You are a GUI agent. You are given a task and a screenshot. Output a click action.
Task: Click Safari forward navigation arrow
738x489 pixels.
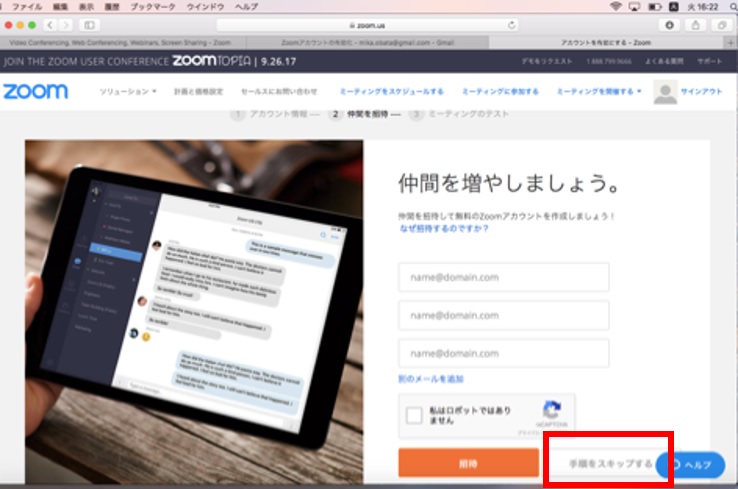tap(65, 25)
